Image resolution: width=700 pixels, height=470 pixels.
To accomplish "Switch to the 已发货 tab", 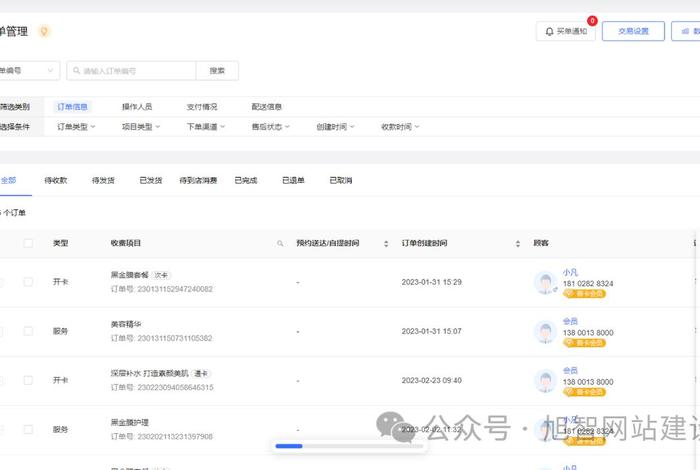I will pos(150,180).
